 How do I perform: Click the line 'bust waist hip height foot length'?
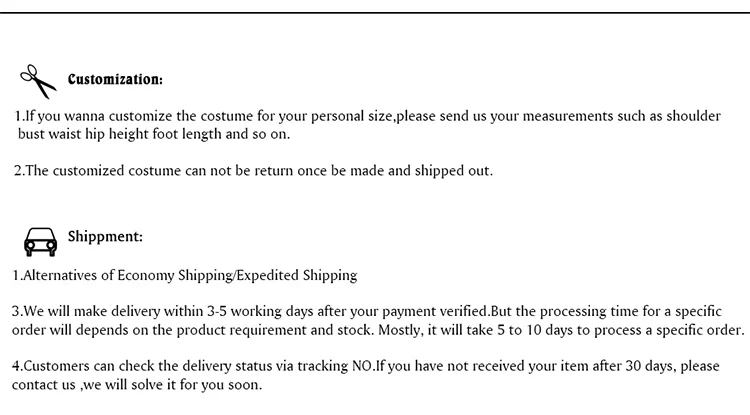pyautogui.click(x=154, y=134)
